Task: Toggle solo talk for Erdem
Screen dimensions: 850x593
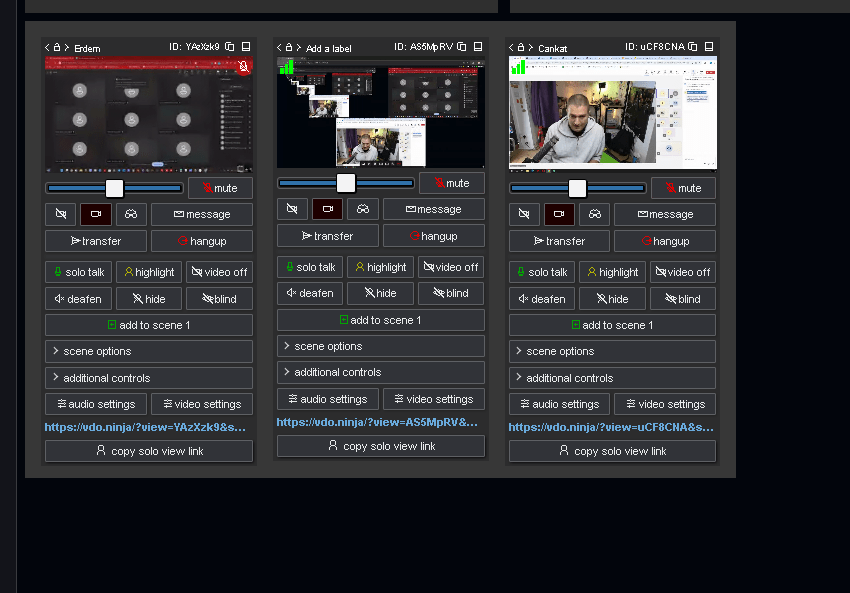Action: [79, 272]
